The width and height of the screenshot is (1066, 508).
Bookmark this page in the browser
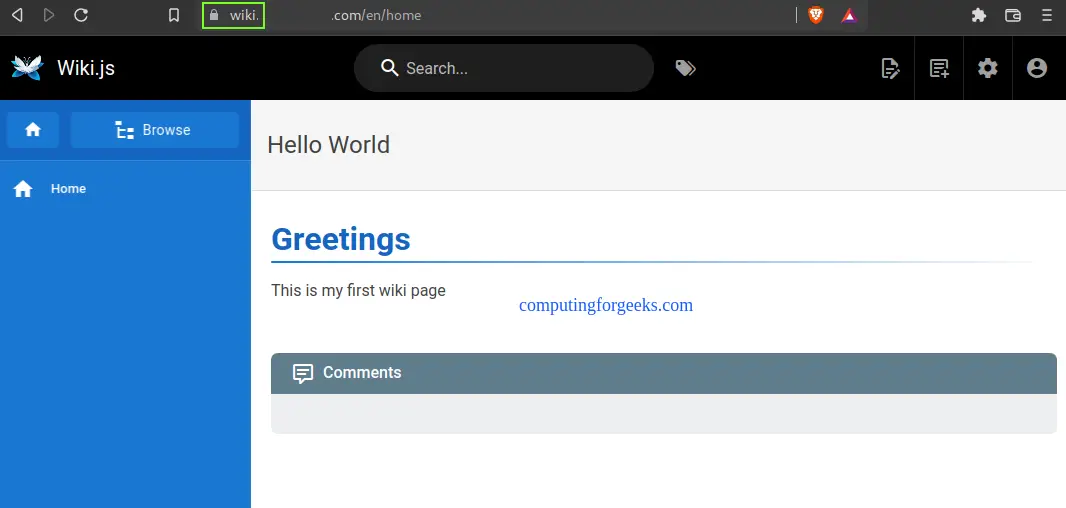point(174,15)
